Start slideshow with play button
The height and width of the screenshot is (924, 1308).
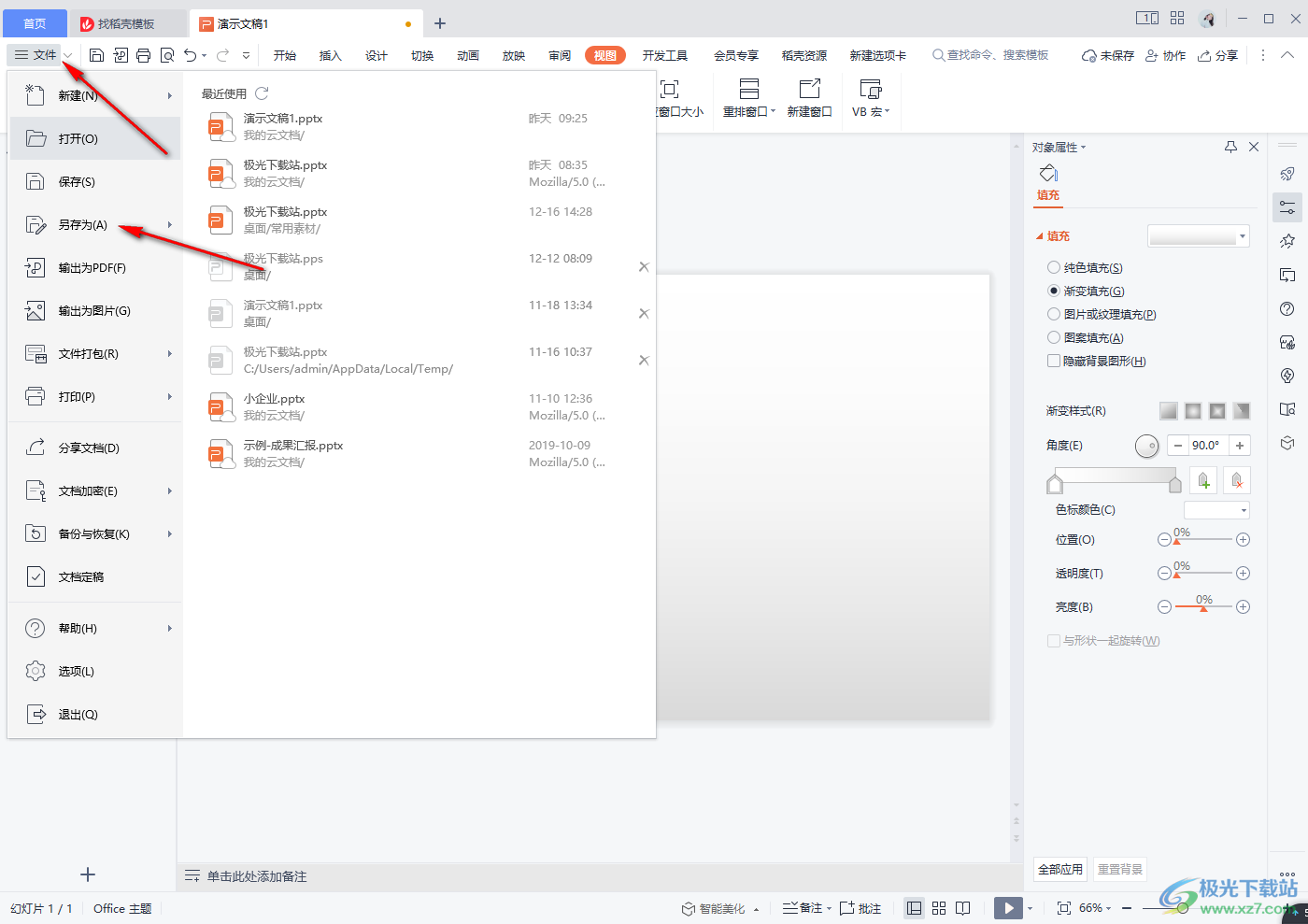click(x=1008, y=908)
